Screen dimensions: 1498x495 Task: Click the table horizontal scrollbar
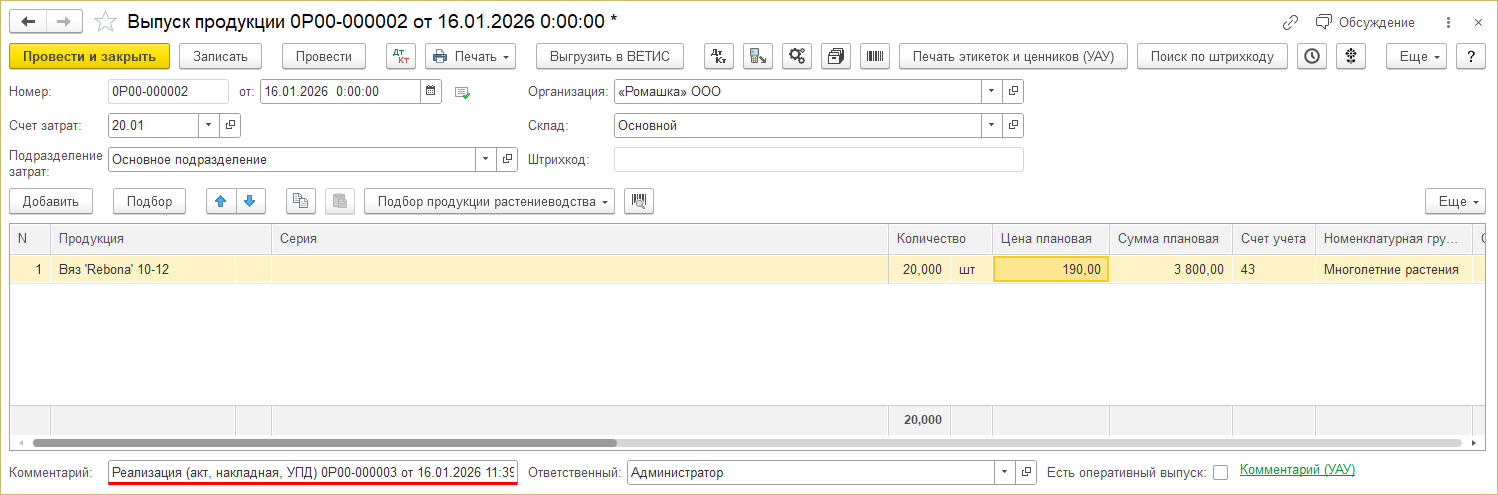point(325,442)
